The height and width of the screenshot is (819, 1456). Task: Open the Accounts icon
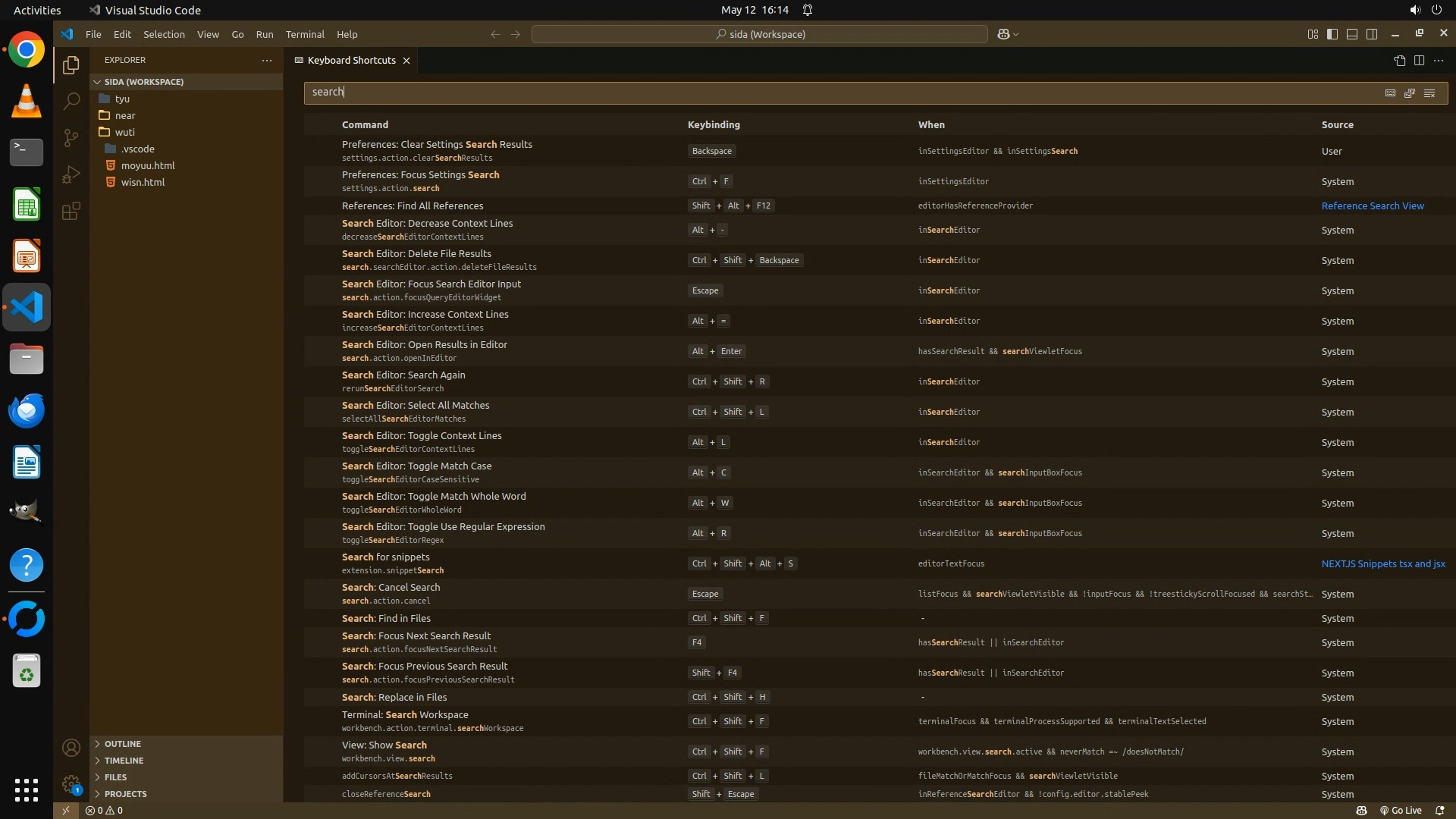[71, 748]
